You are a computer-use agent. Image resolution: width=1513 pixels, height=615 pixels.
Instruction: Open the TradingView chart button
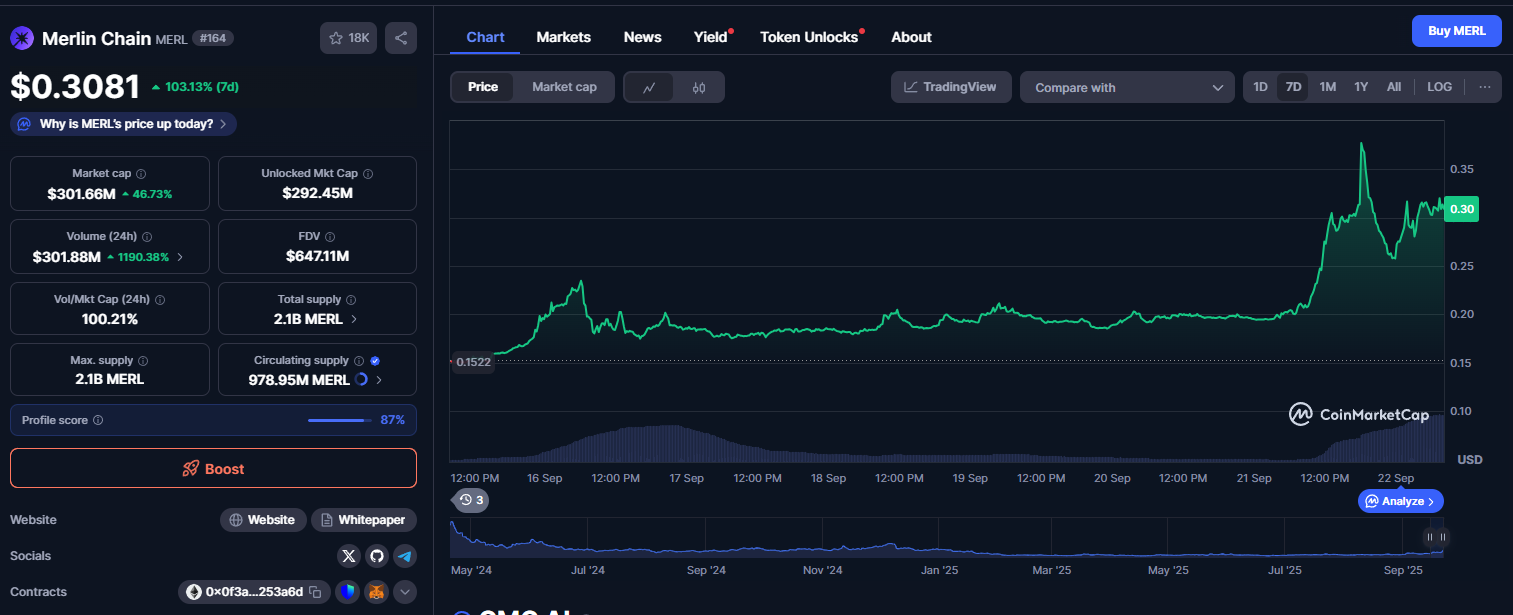[951, 87]
